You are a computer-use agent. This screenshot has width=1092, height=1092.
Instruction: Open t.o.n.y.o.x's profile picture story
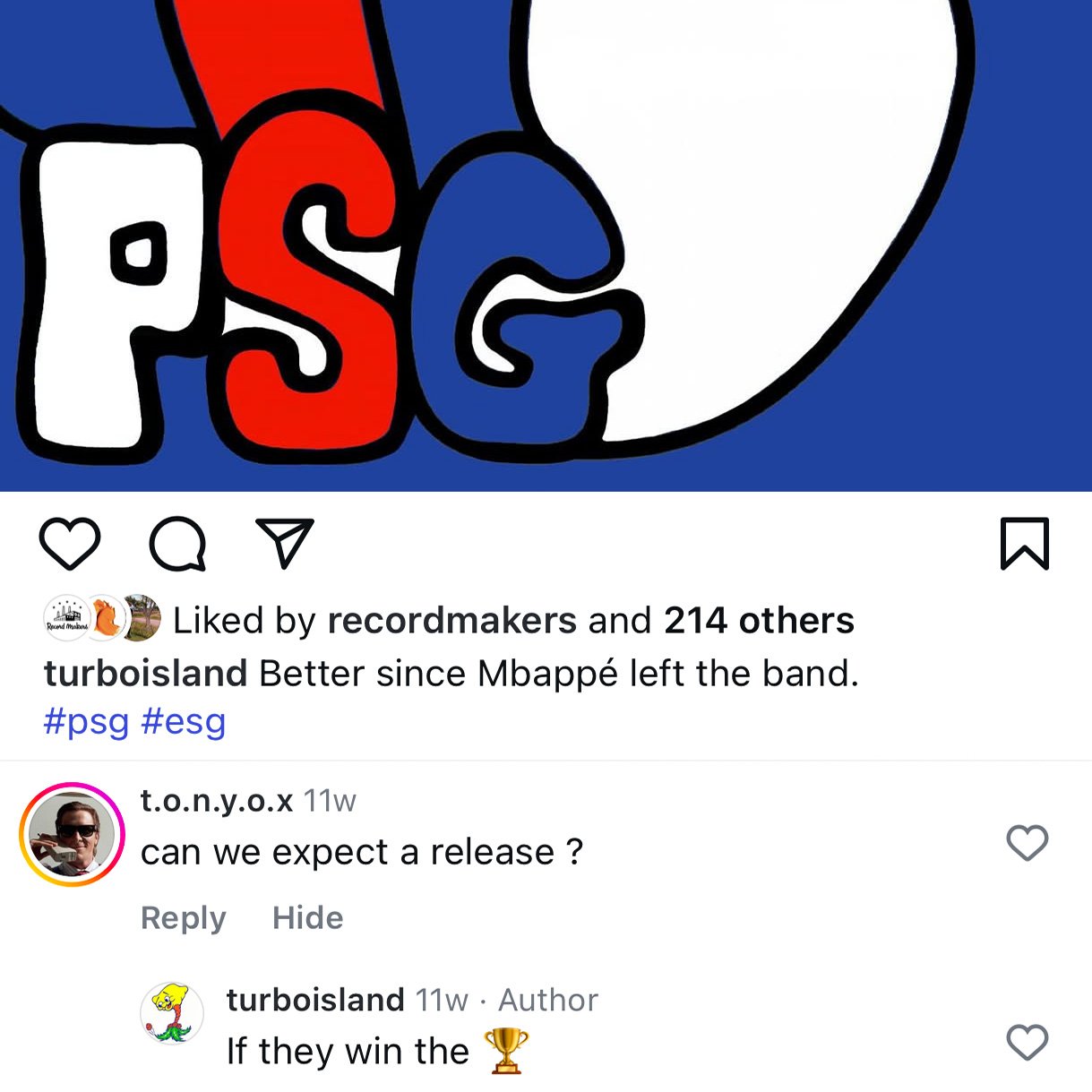pos(72,835)
